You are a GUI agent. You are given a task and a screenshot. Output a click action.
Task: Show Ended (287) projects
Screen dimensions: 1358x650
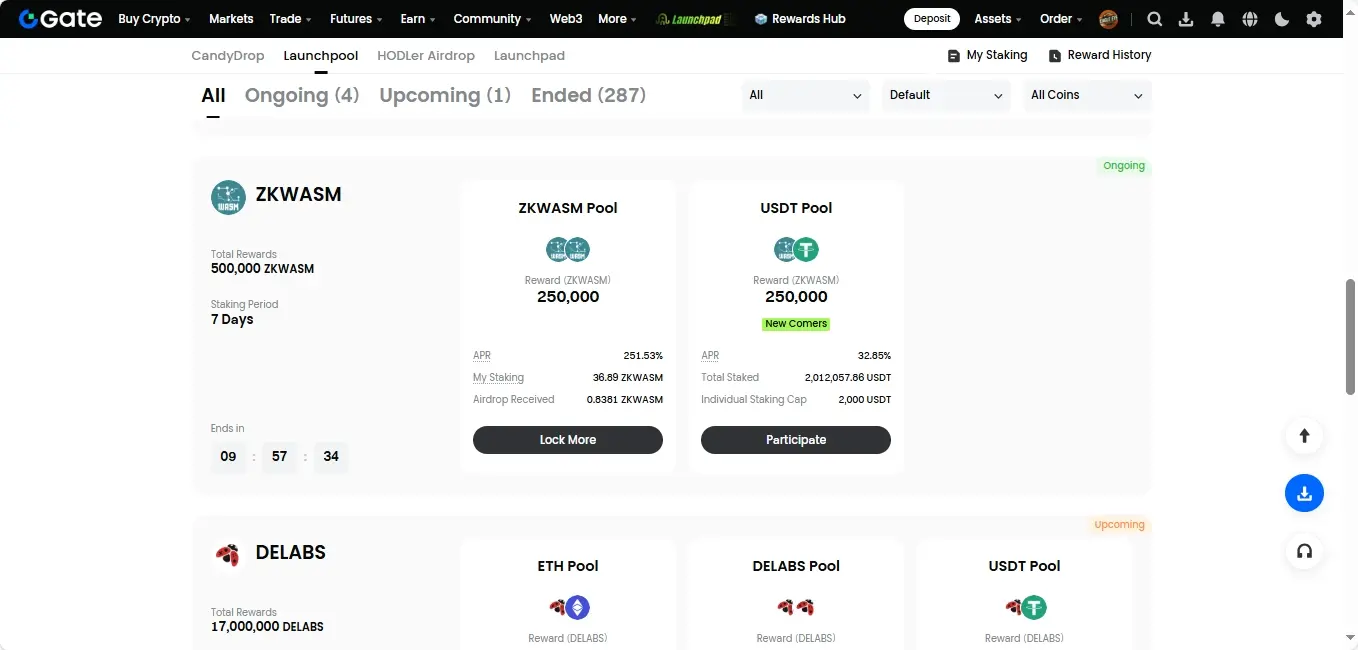pyautogui.click(x=588, y=96)
